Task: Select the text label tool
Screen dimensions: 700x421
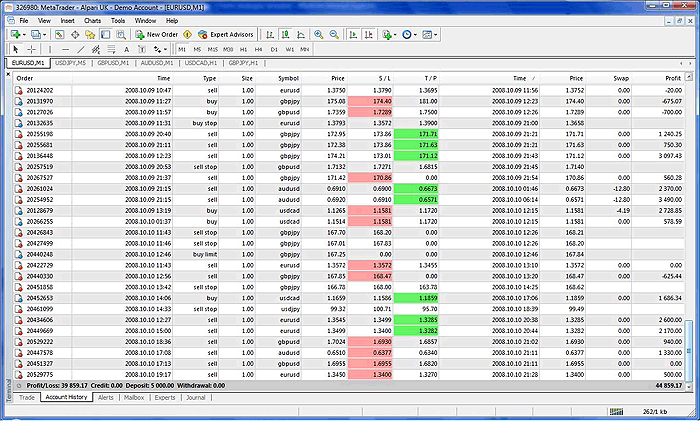Action: pos(142,49)
